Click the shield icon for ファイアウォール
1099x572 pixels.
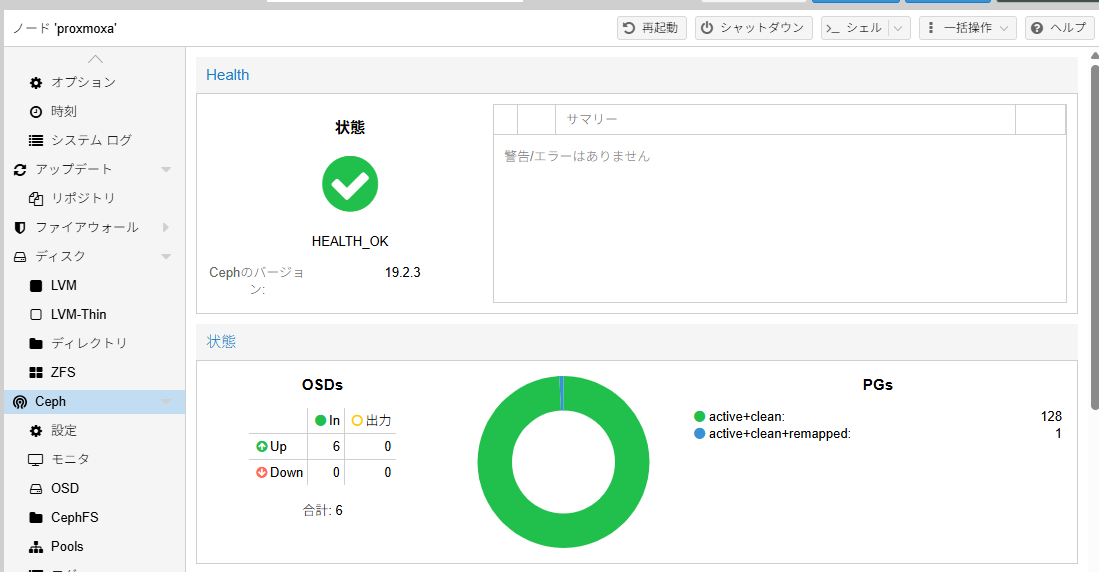[x=20, y=227]
